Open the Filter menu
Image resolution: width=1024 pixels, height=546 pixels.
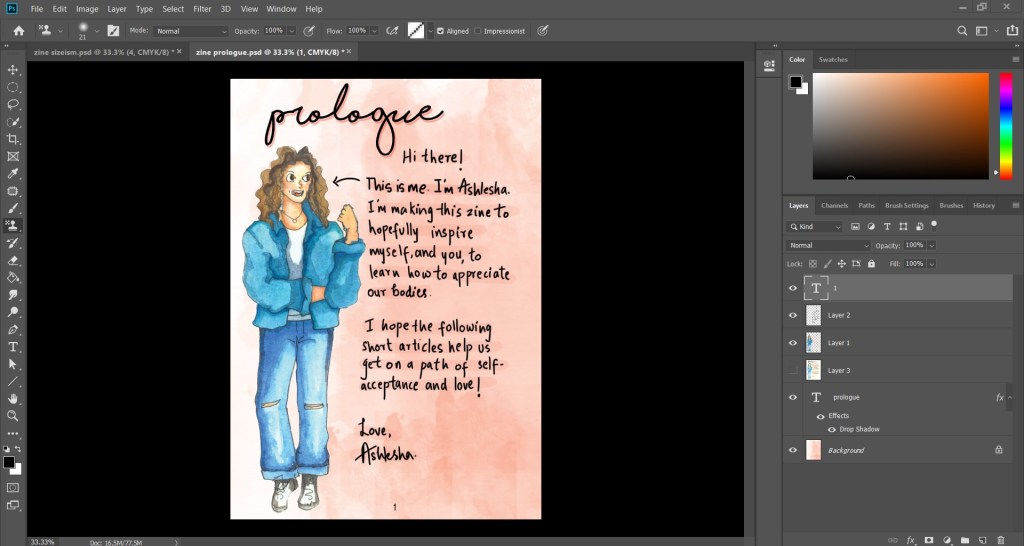[x=202, y=8]
